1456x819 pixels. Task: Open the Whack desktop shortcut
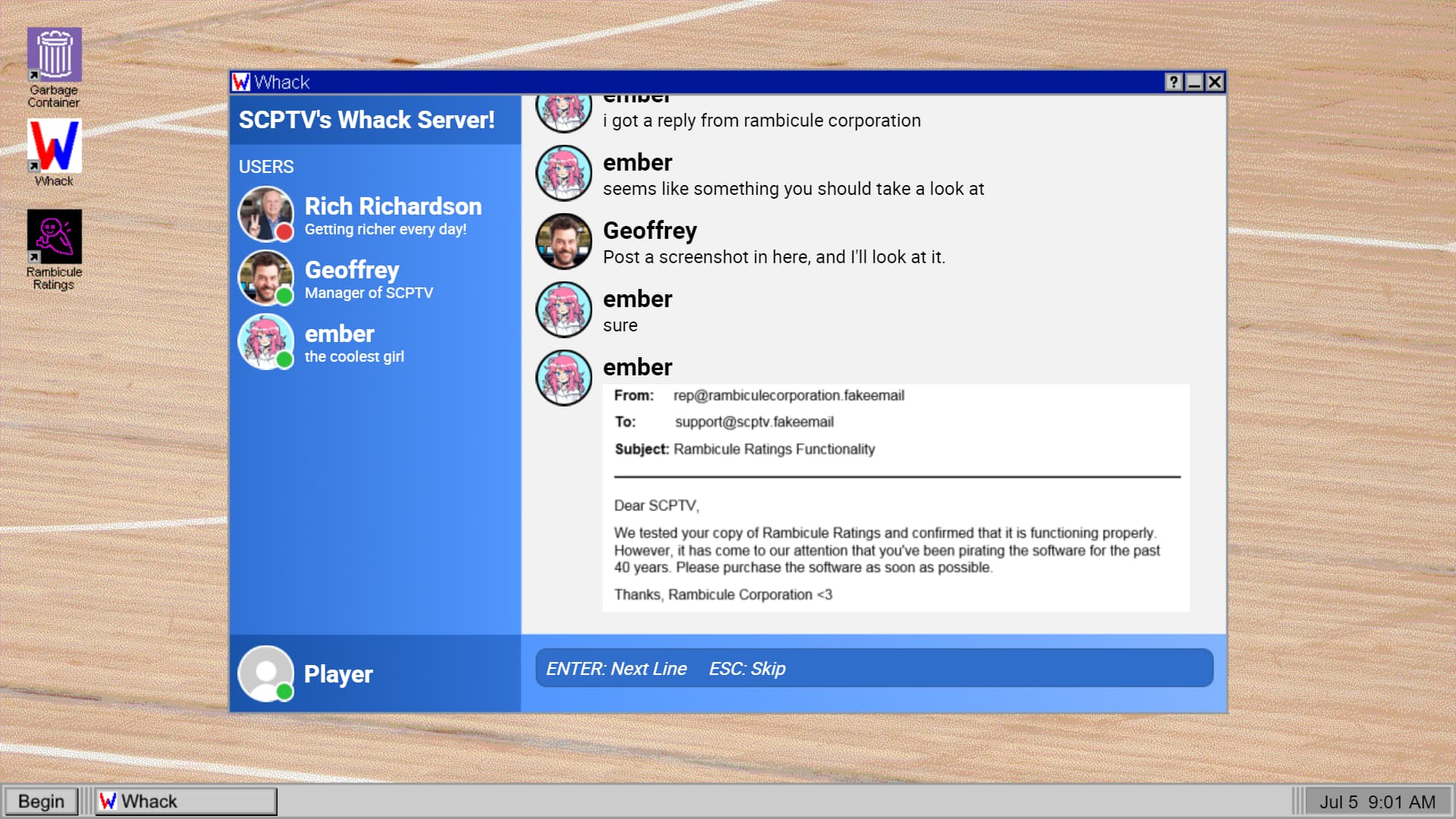(54, 146)
